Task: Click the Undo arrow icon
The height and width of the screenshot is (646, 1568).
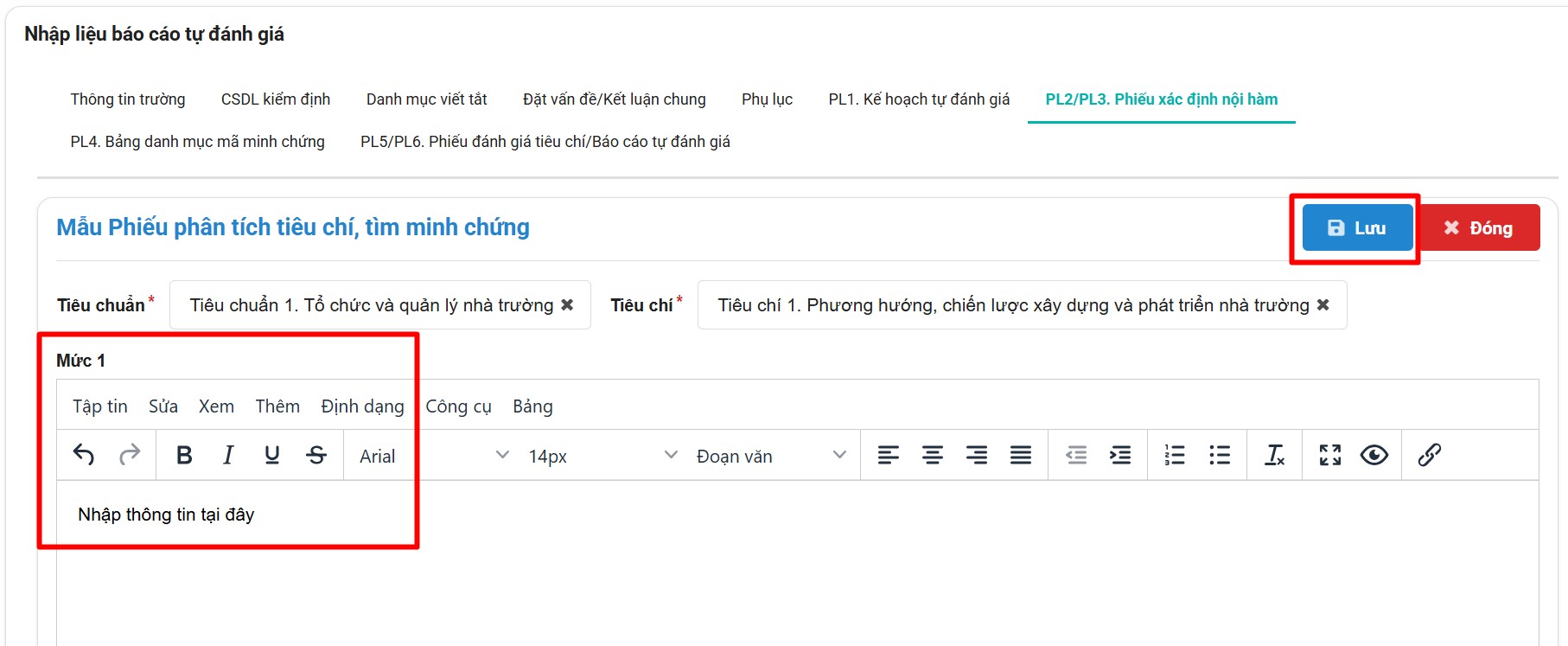Action: point(84,455)
